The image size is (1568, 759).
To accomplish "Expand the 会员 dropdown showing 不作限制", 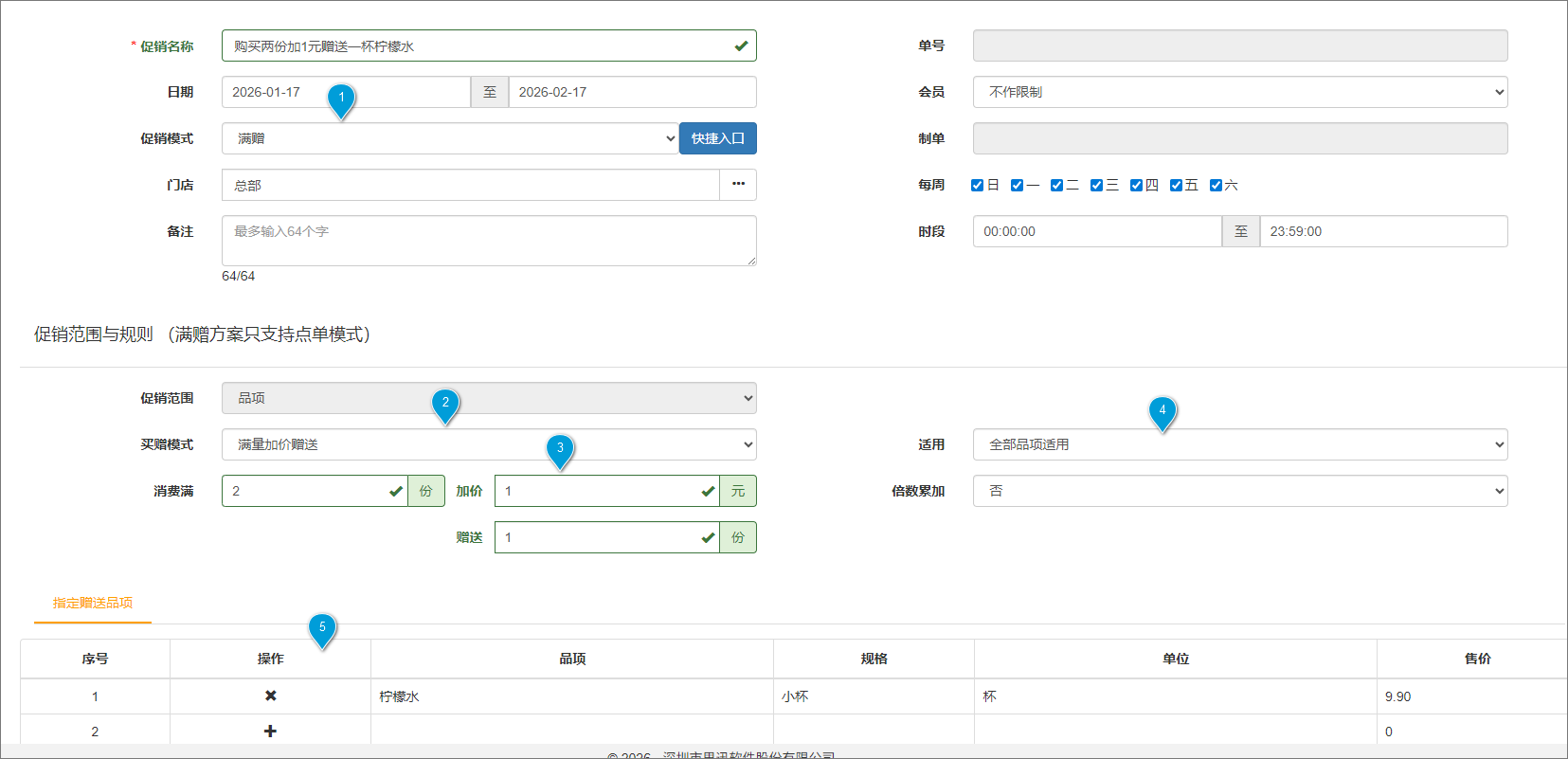I will pos(1239,92).
